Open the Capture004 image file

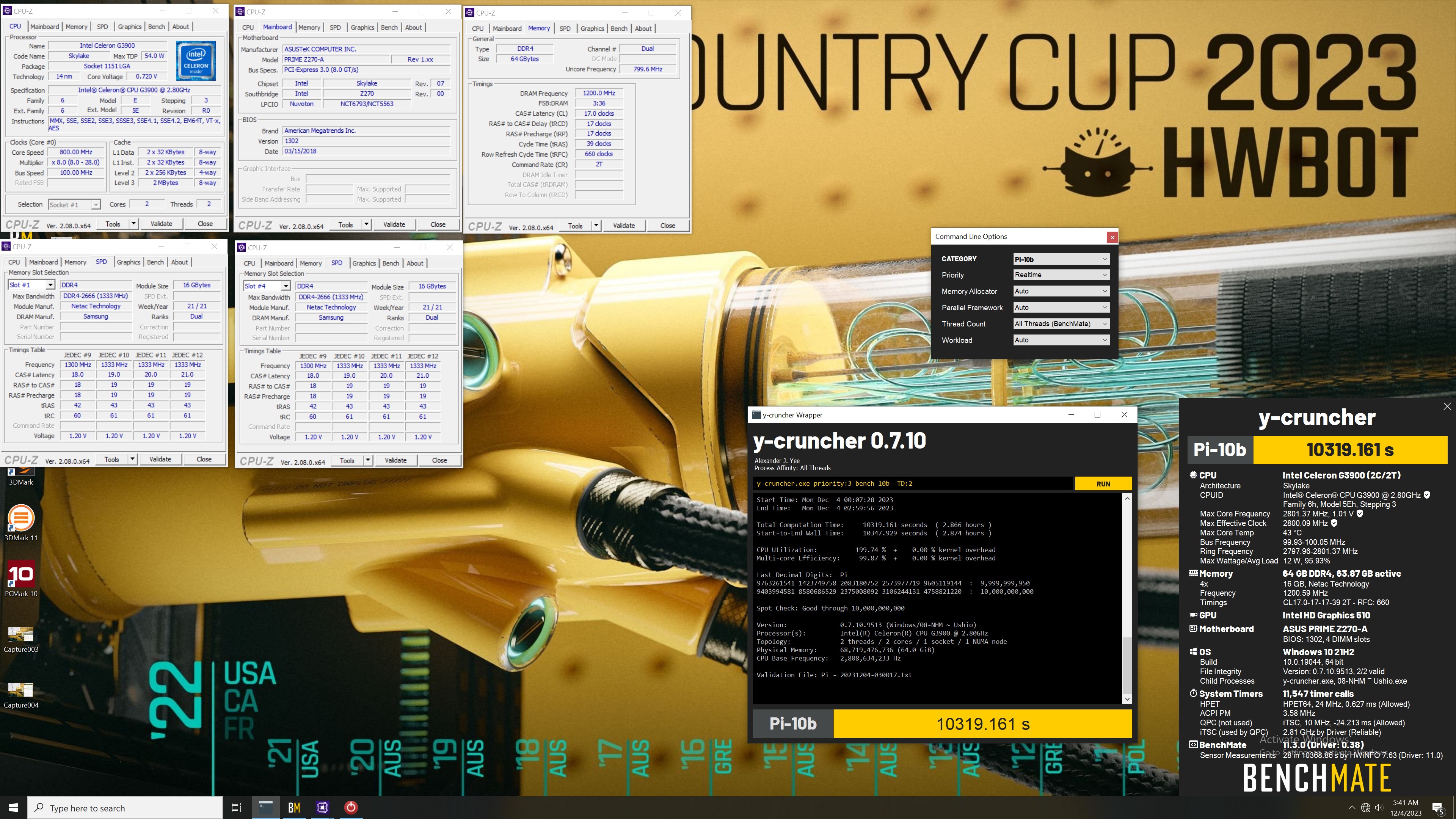point(21,695)
